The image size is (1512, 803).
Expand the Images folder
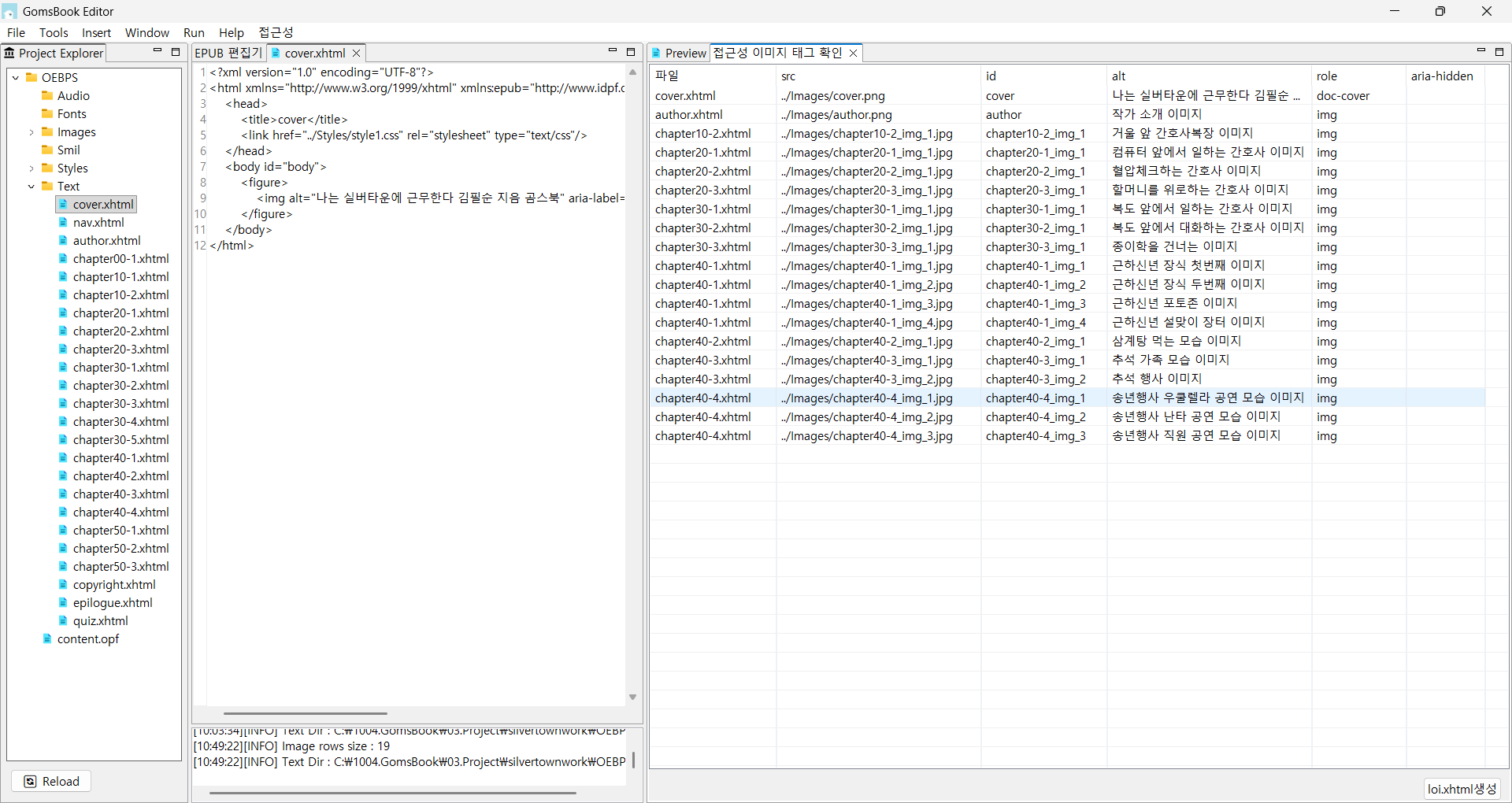coord(31,131)
